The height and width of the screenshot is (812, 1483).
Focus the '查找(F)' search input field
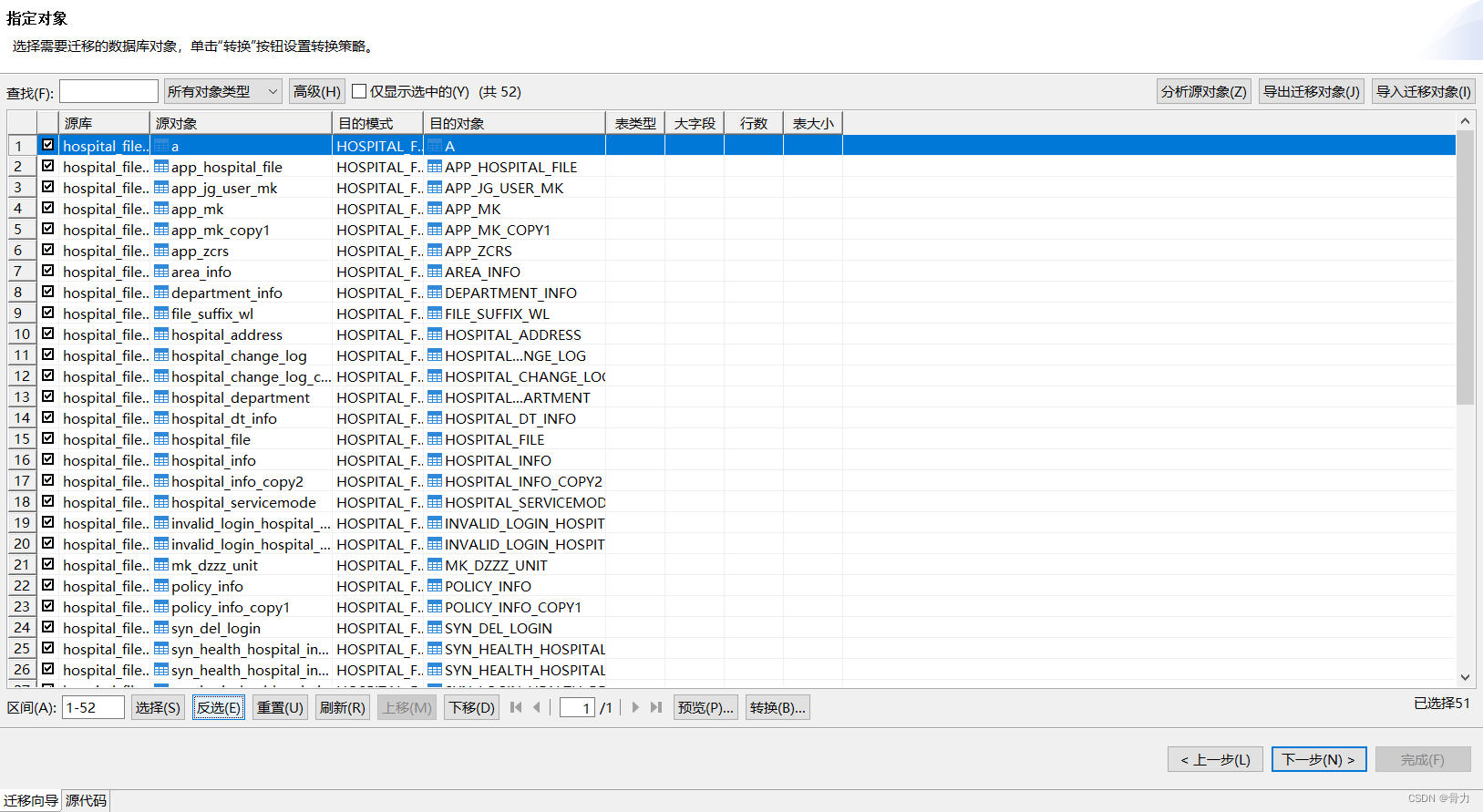108,91
